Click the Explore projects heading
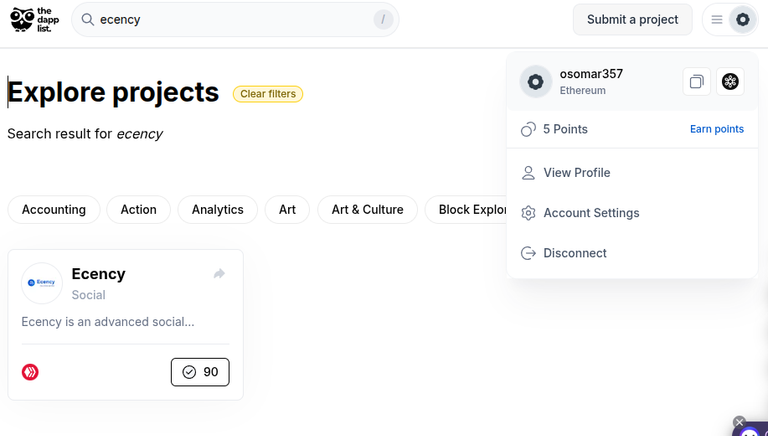The image size is (768, 436). click(113, 92)
